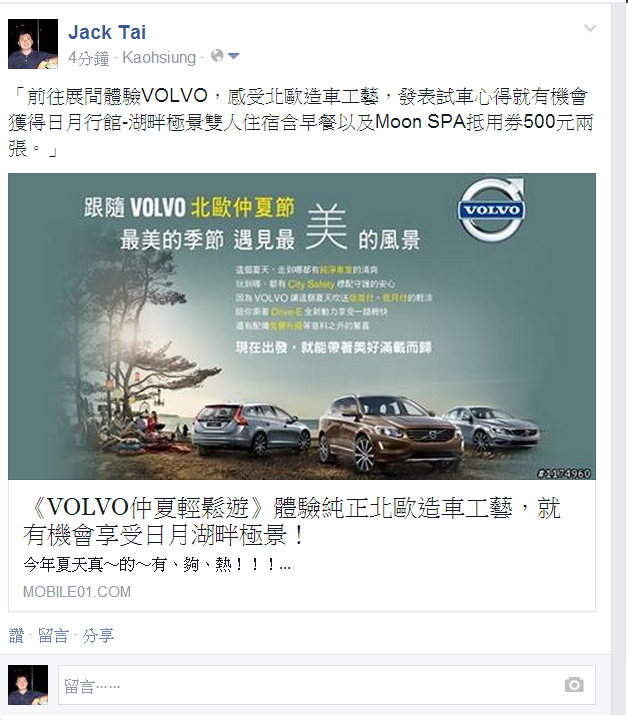Click the MOBILE01.COM source link

[77, 592]
